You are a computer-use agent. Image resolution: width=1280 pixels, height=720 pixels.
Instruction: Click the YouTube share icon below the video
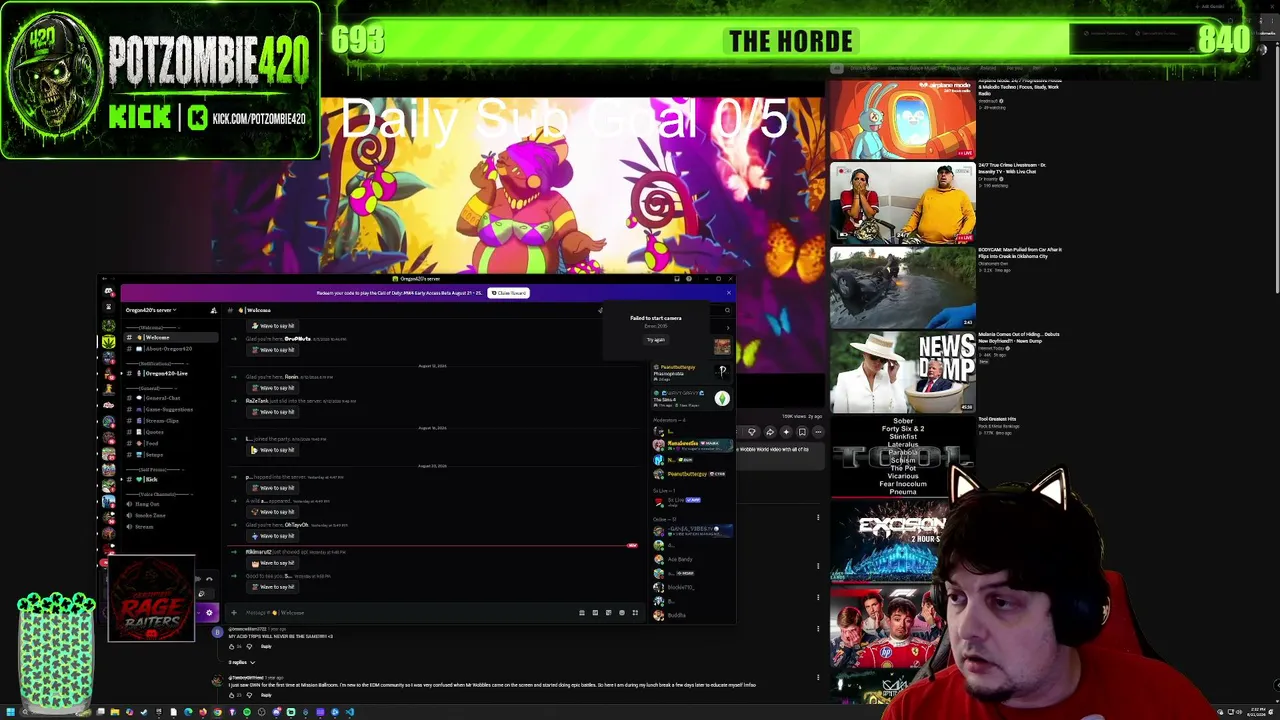769,432
